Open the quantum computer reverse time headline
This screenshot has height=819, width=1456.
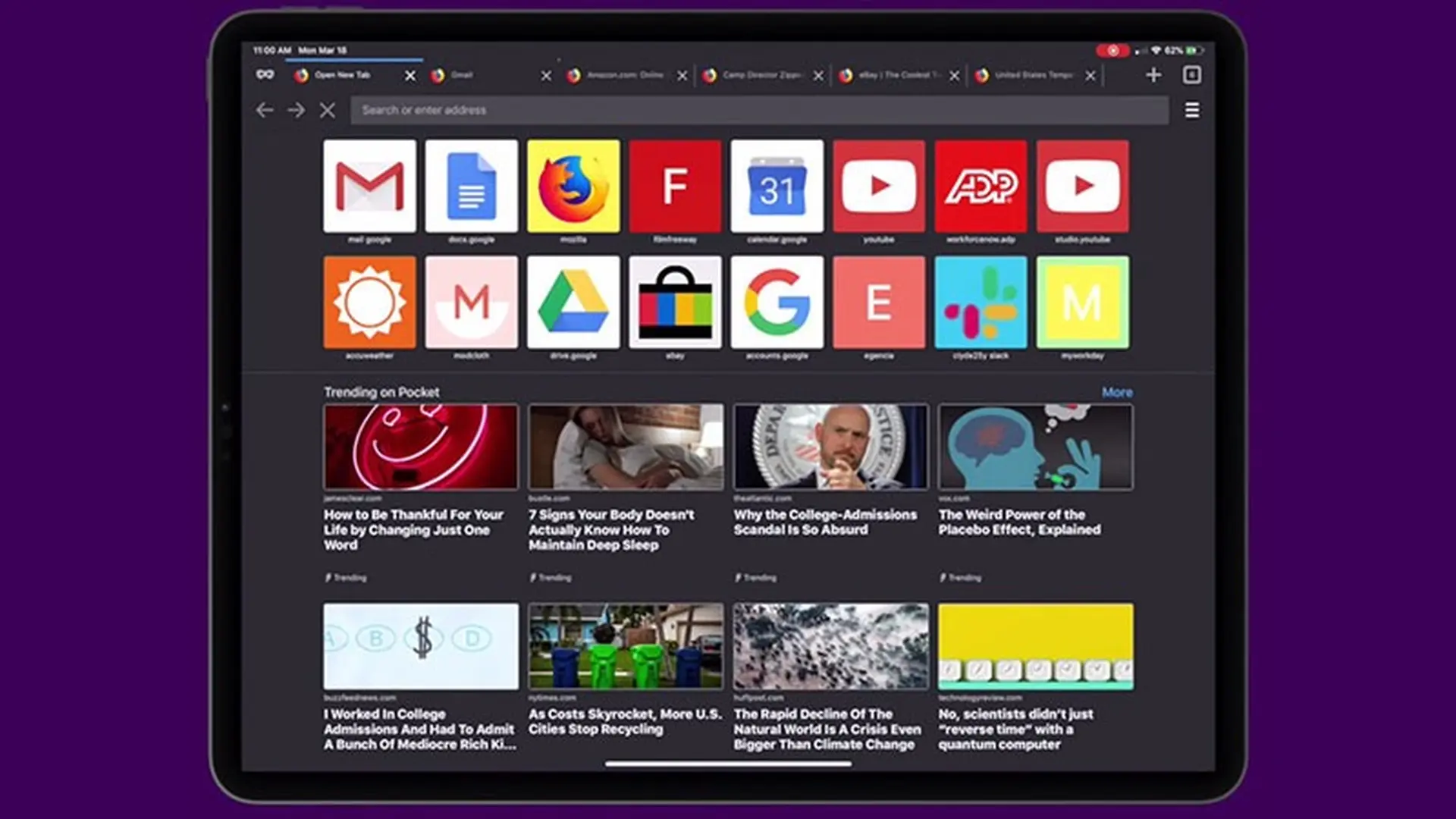[x=1015, y=729]
